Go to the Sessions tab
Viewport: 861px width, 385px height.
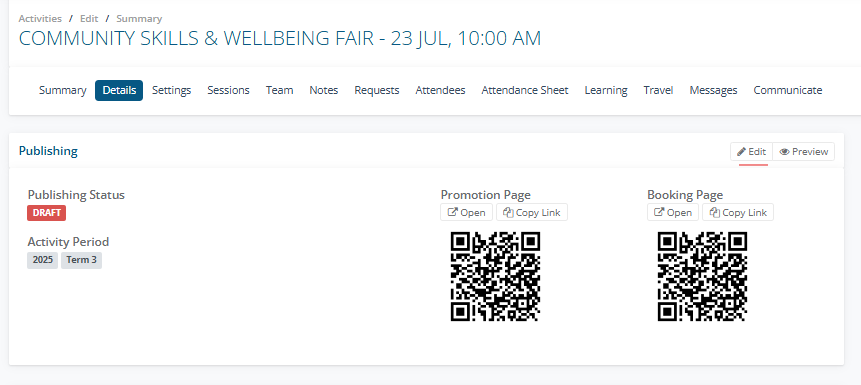tap(228, 90)
